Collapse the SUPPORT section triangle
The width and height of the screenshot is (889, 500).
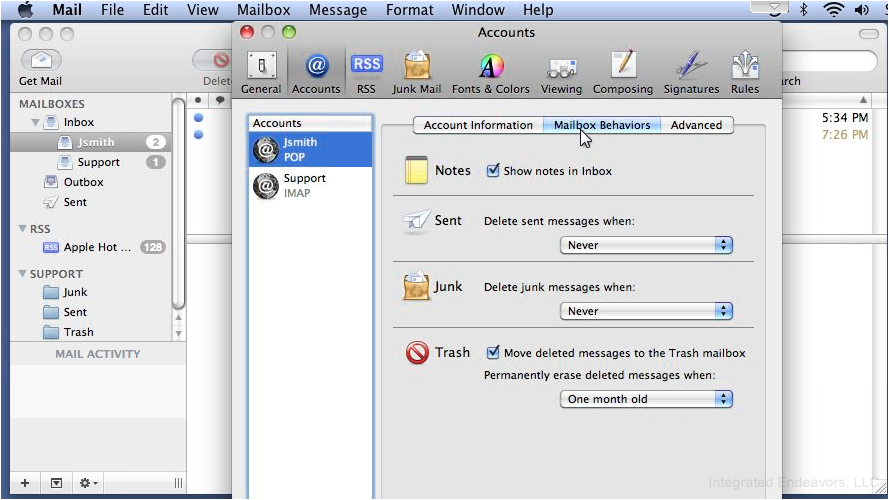22,273
